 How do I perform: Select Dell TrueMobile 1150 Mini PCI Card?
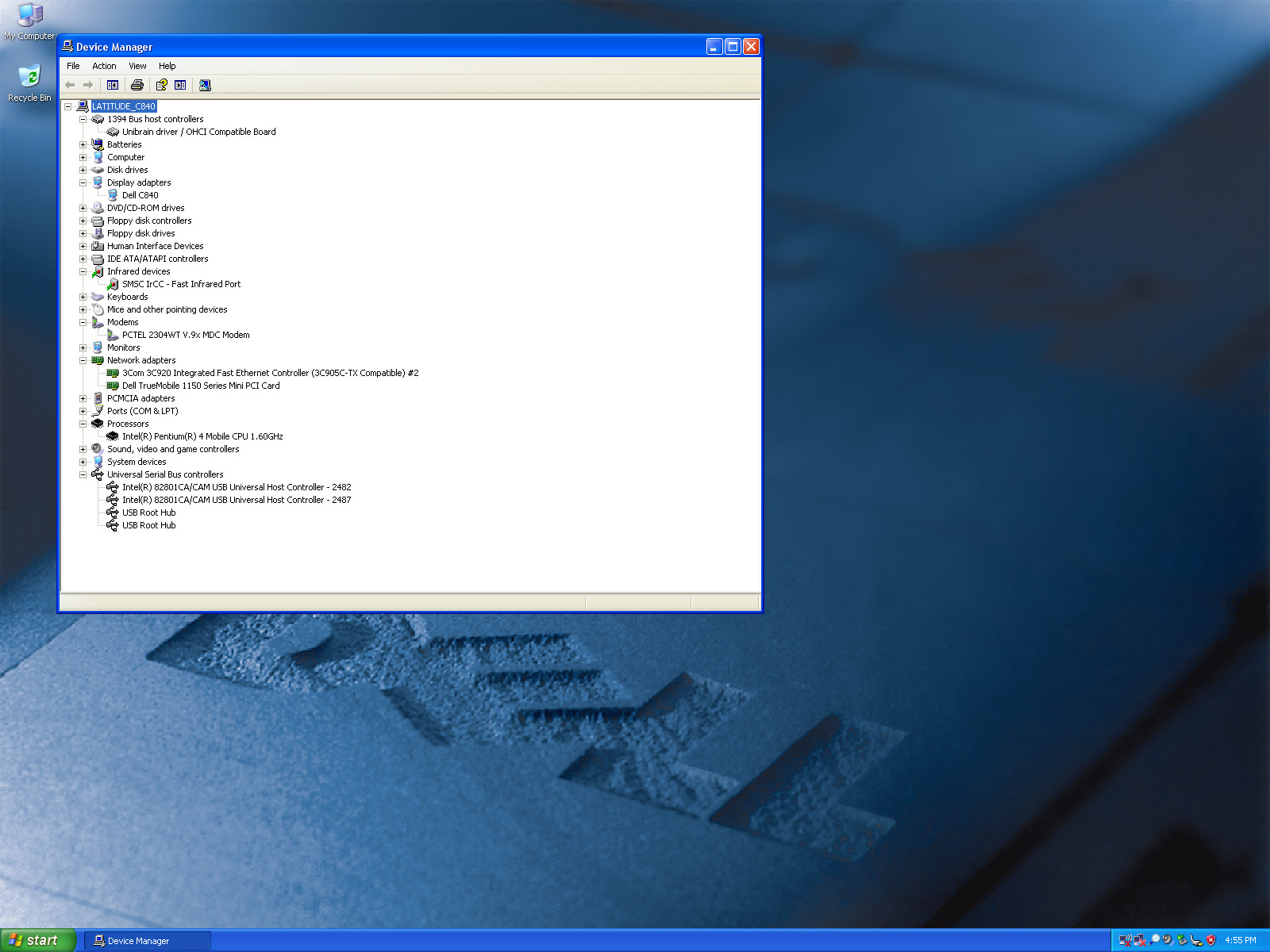click(x=201, y=386)
